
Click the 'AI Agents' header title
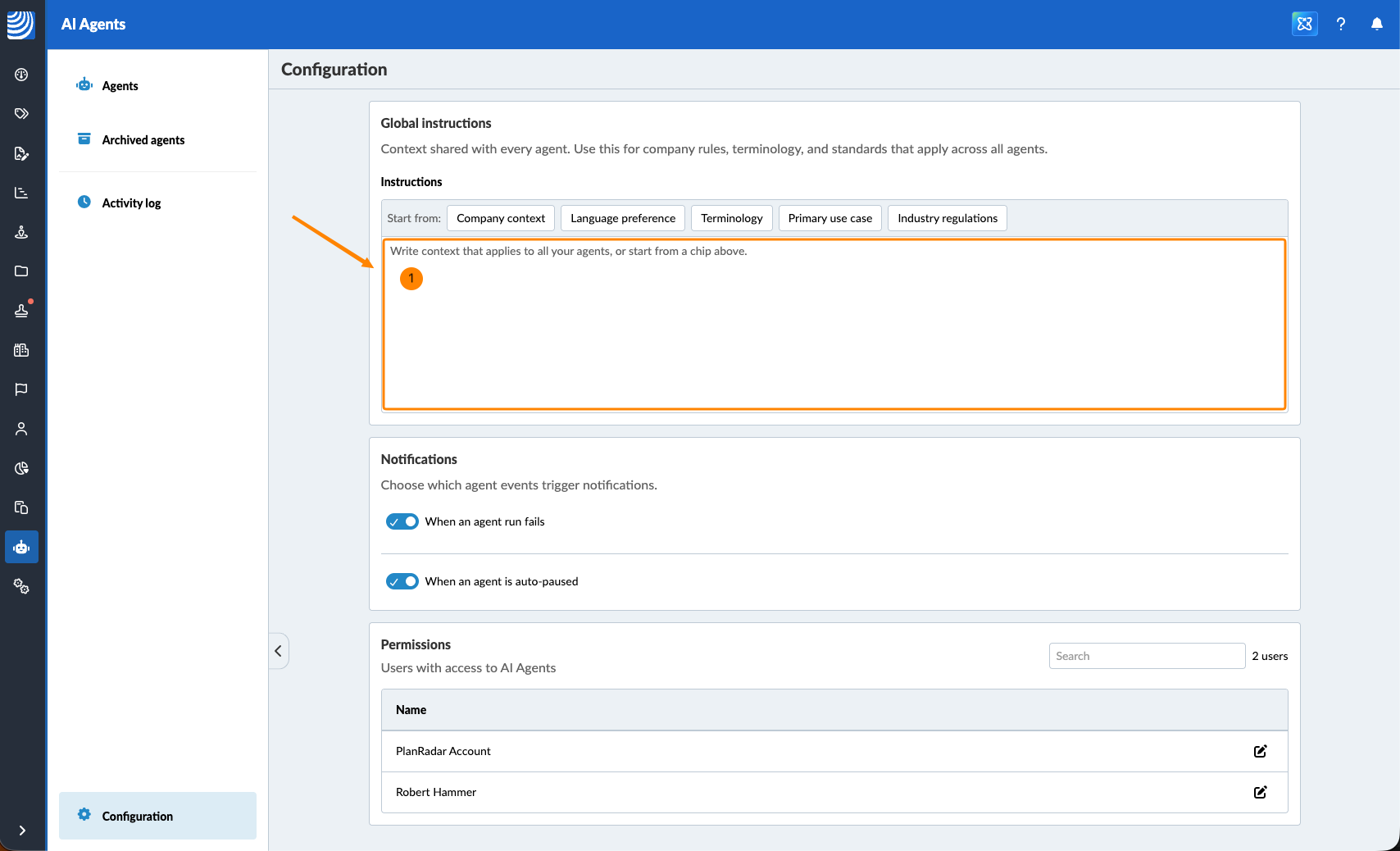click(x=93, y=24)
